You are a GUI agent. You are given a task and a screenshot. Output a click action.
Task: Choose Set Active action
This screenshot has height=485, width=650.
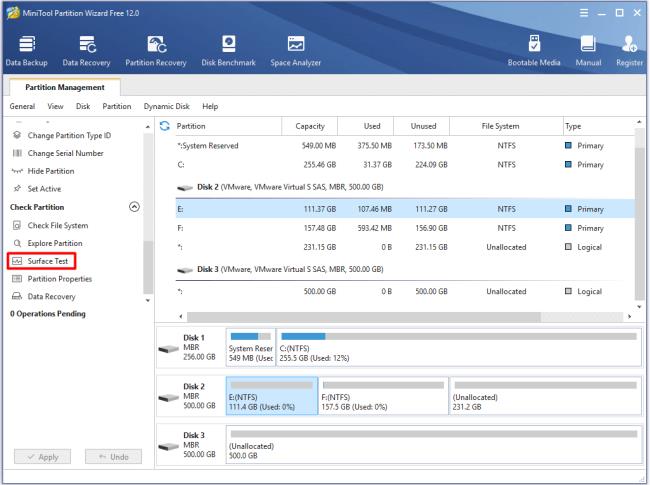tap(36, 189)
